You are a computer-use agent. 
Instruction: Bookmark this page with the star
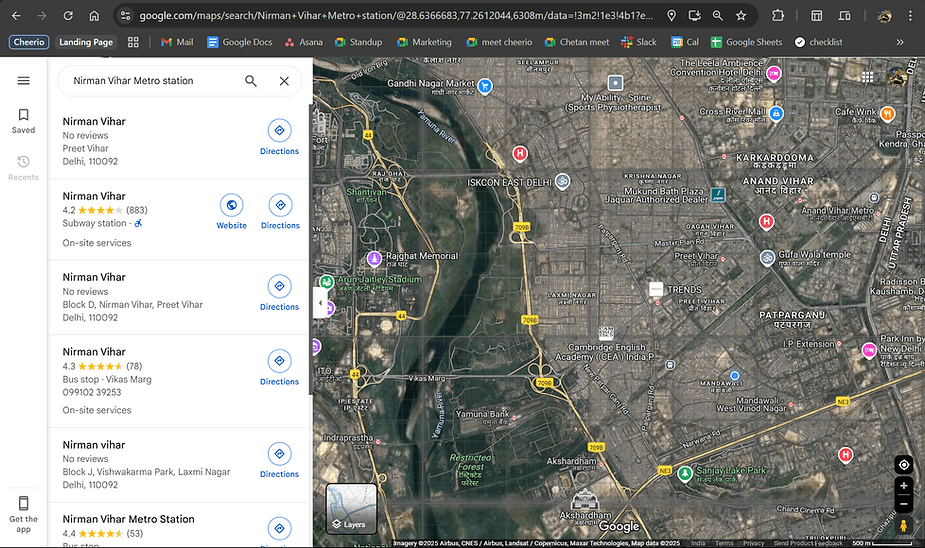[x=741, y=16]
